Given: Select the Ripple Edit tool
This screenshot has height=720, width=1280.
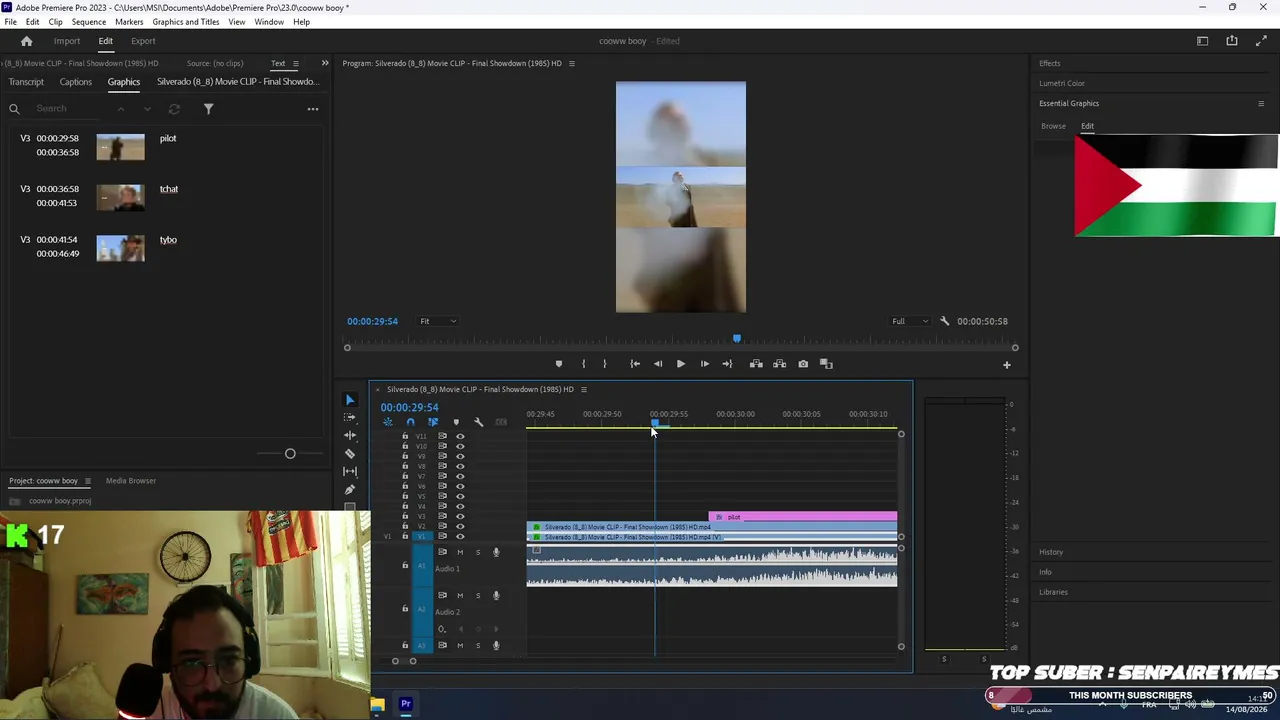Looking at the screenshot, I should coord(350,436).
